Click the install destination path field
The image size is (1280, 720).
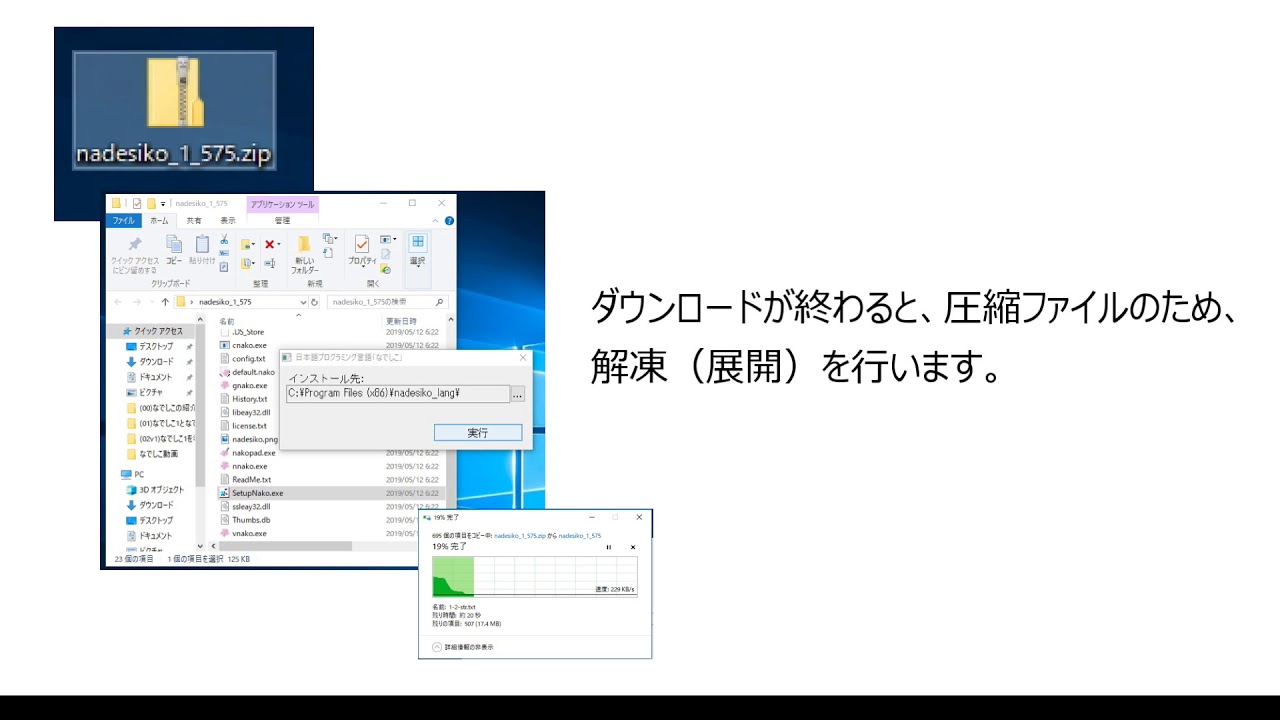coord(398,394)
